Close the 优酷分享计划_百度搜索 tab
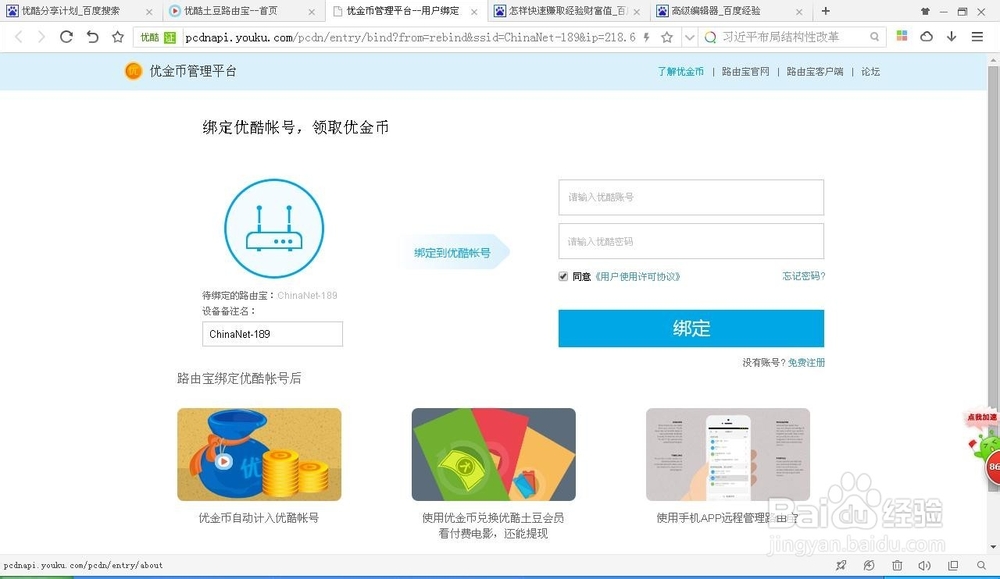This screenshot has width=1000, height=579. coord(149,12)
